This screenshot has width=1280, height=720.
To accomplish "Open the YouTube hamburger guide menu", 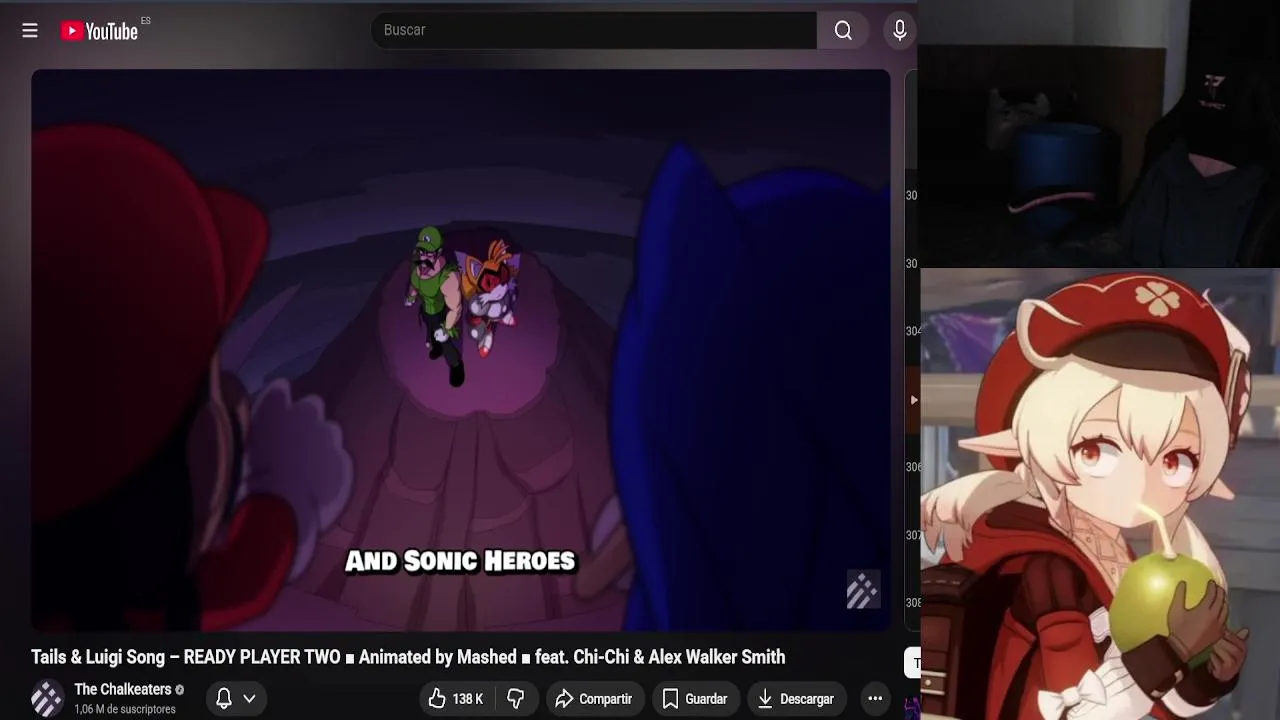I will point(30,31).
